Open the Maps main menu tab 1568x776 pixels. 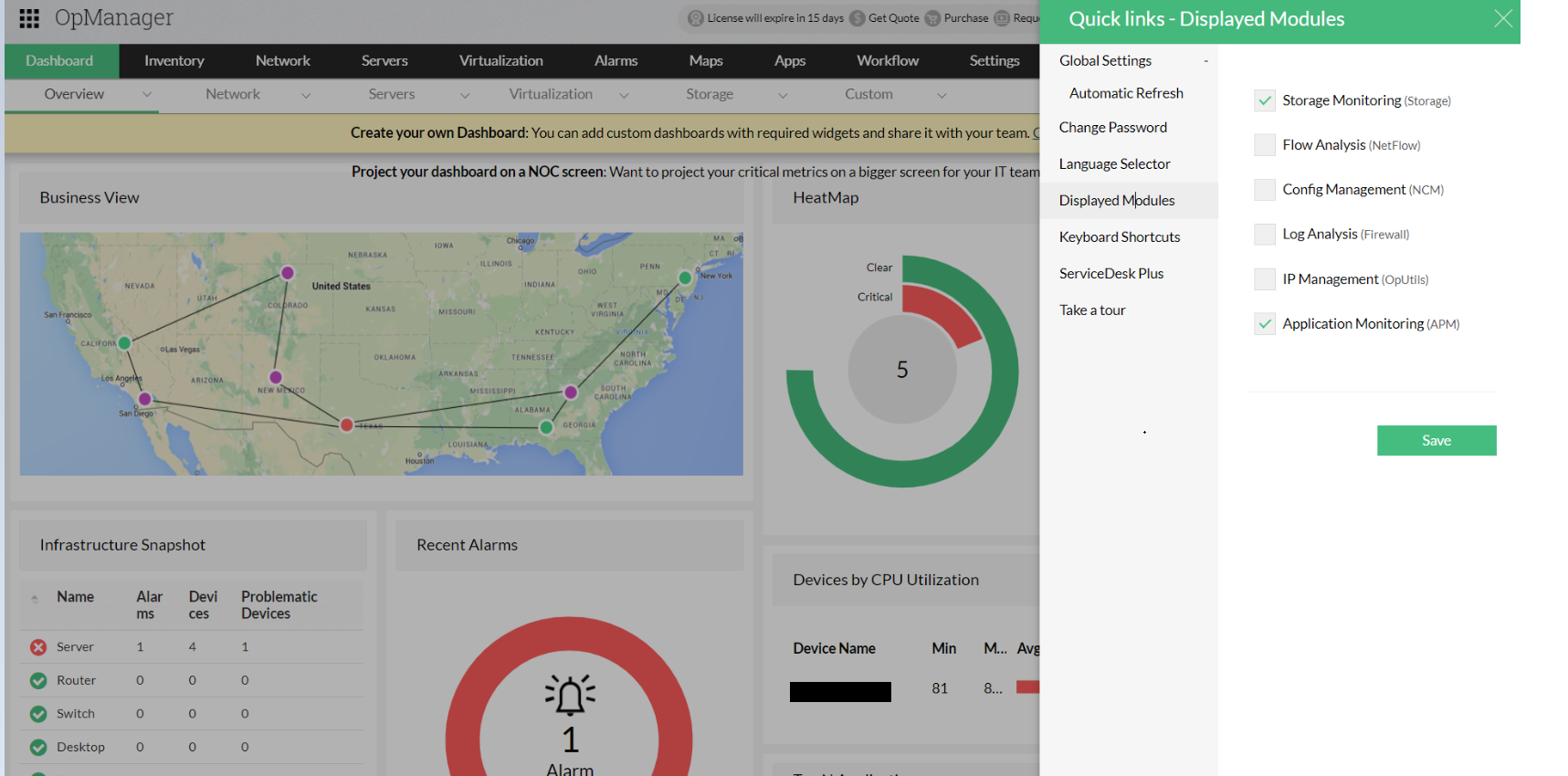point(706,61)
